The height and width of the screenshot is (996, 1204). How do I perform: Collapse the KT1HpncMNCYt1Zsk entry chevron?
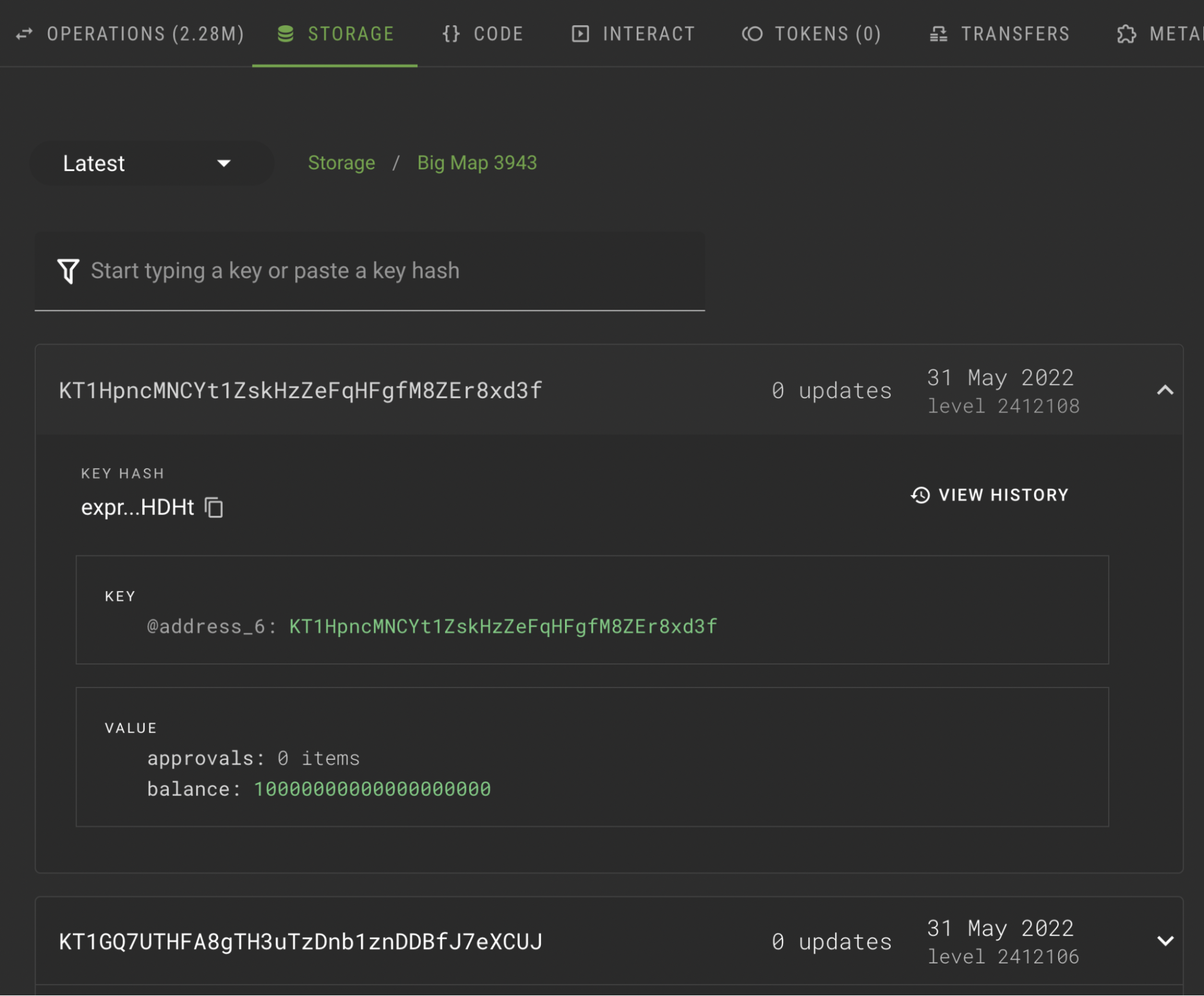click(x=1165, y=390)
